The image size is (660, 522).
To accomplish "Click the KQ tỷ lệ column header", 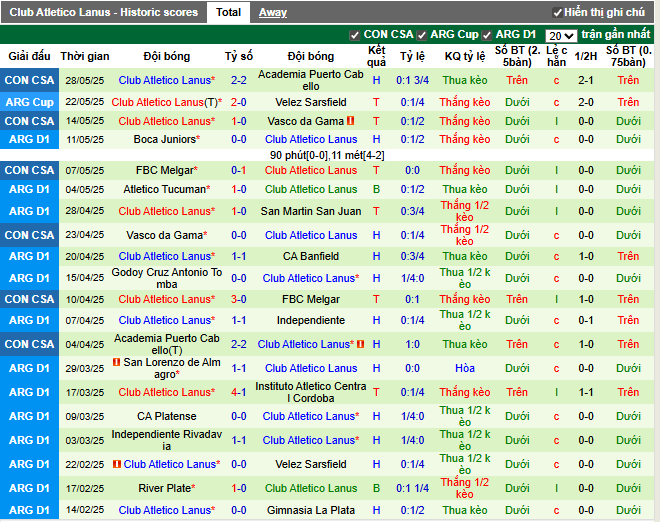I will pyautogui.click(x=465, y=56).
